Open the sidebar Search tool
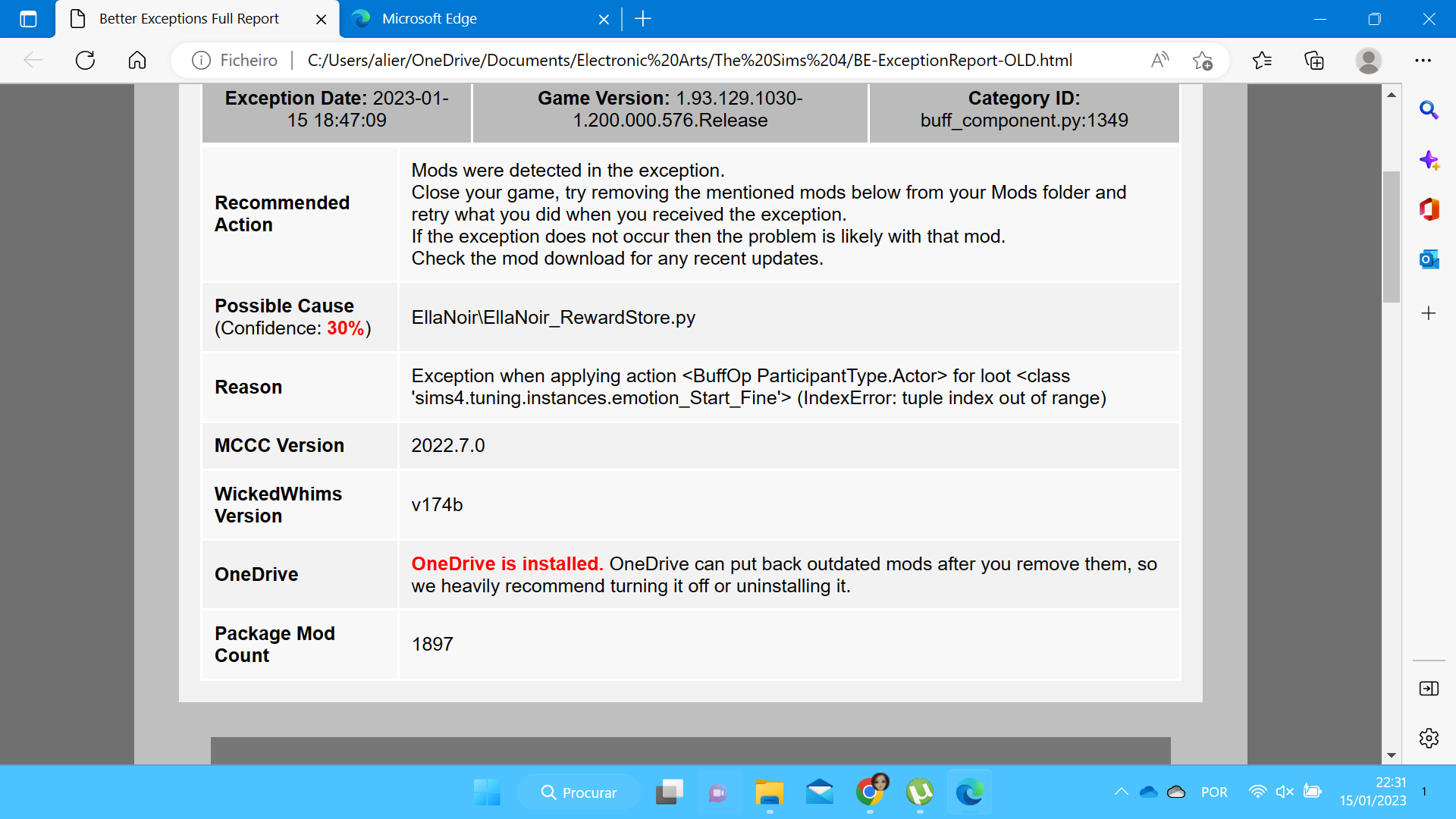Screen dimensions: 1456x819 1429,111
